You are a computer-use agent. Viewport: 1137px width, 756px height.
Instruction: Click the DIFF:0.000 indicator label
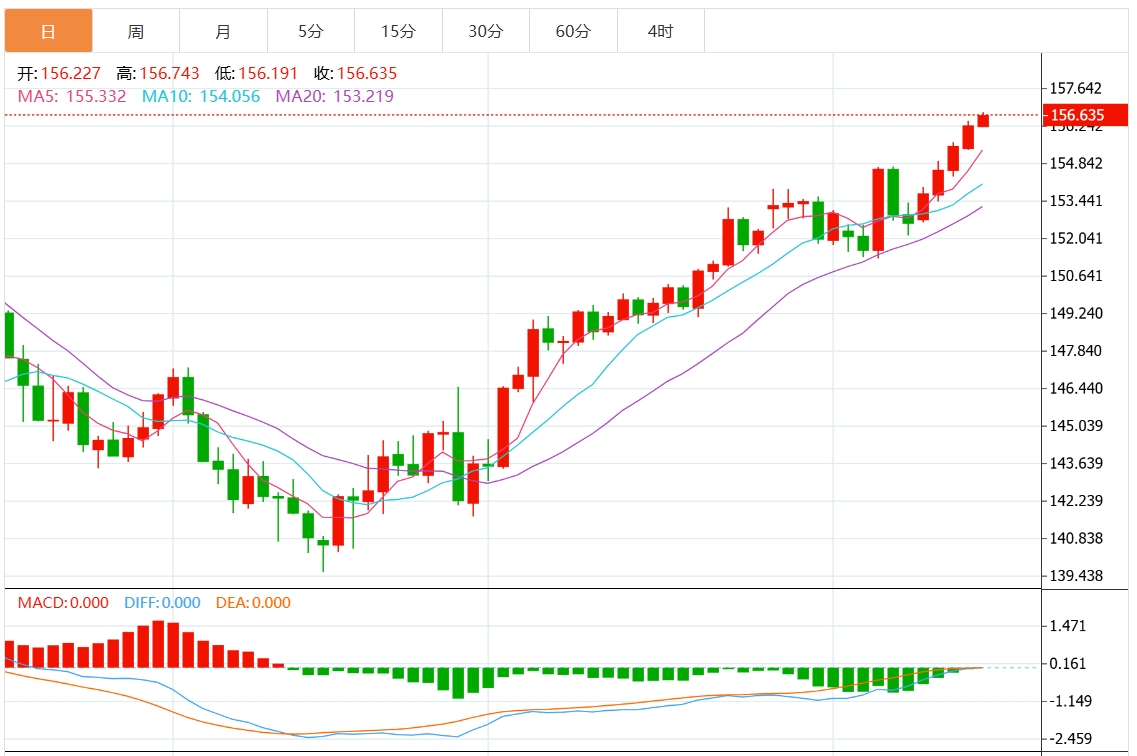pyautogui.click(x=162, y=603)
